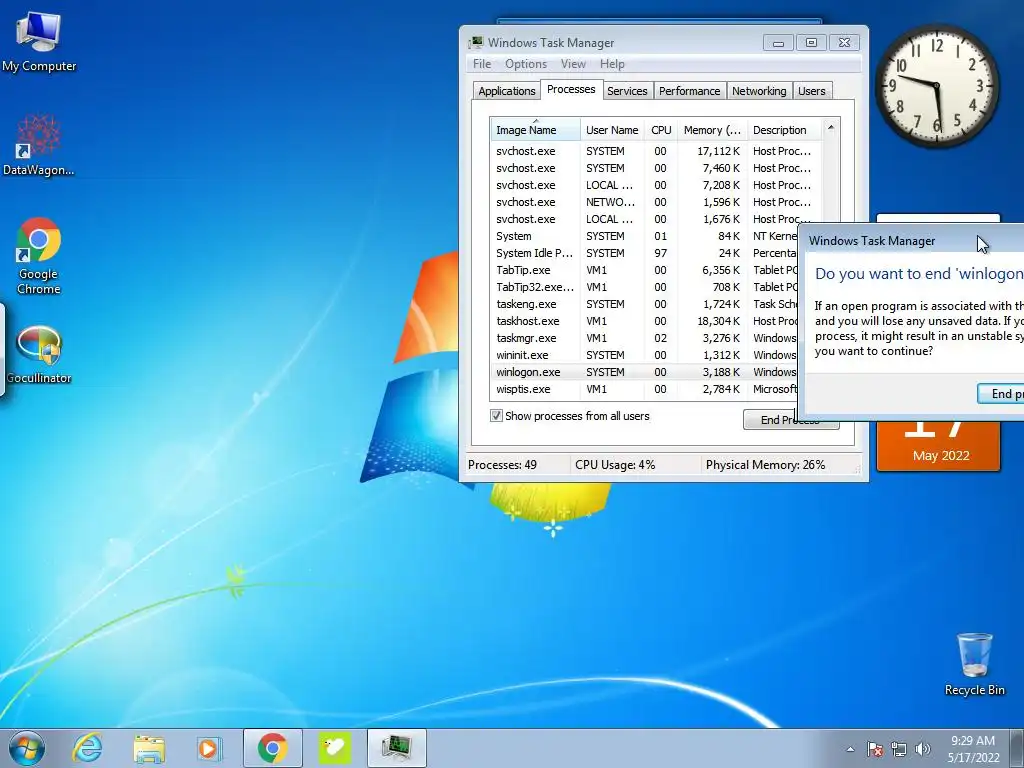This screenshot has height=768, width=1024.
Task: Switch to the Networking tab
Action: (x=759, y=91)
